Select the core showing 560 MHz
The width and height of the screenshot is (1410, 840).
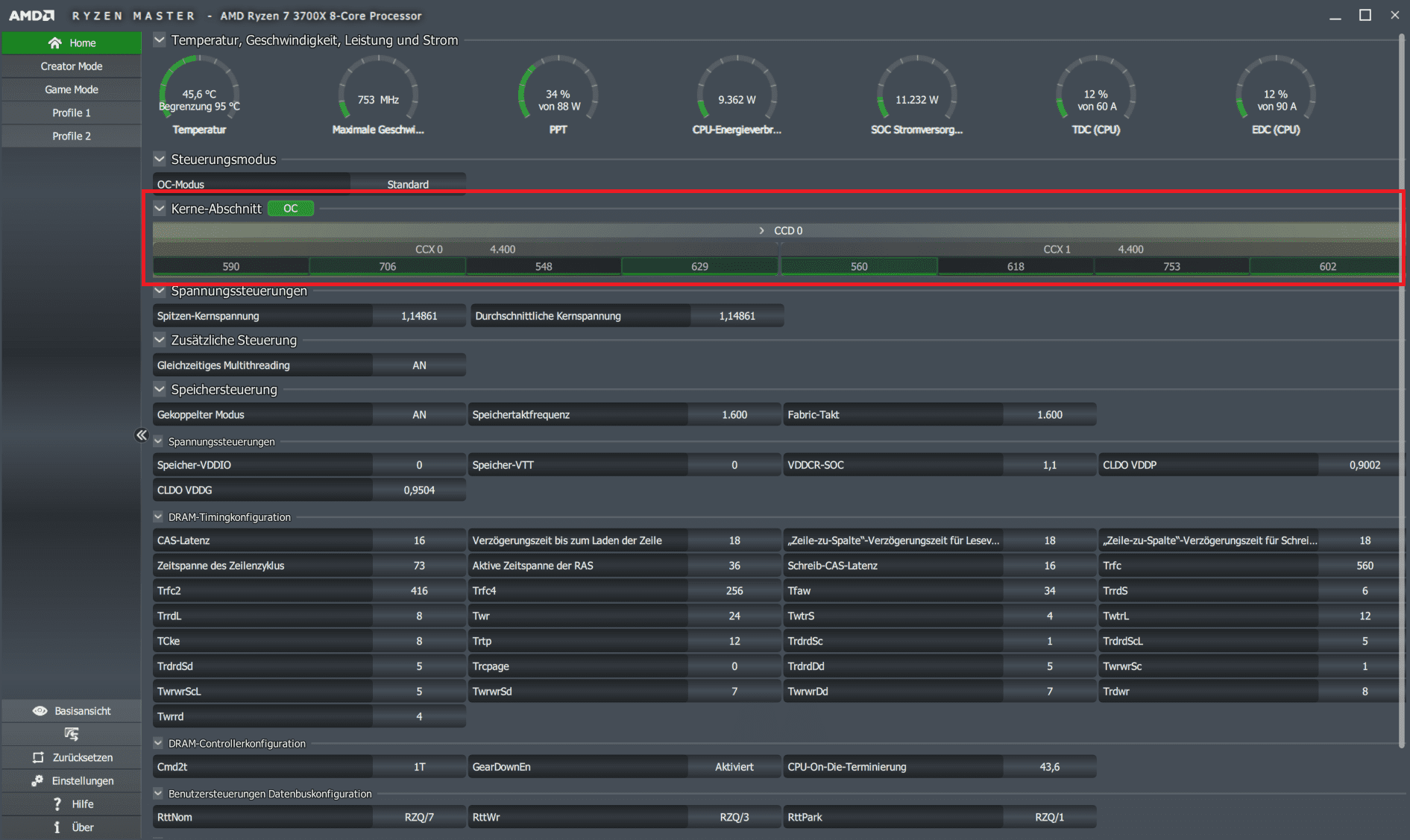pos(859,266)
